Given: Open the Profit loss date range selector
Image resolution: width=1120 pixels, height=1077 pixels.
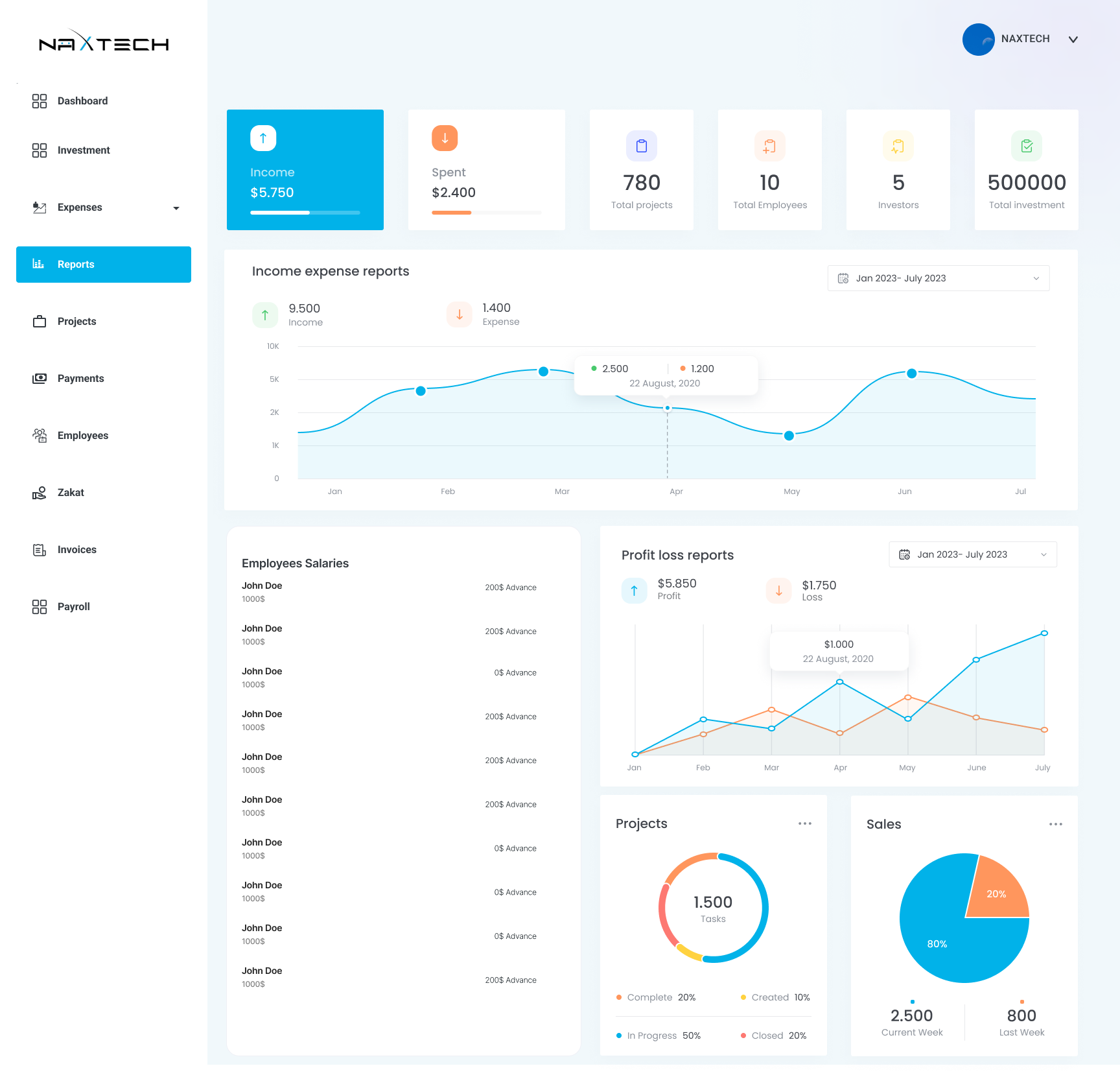Looking at the screenshot, I should pyautogui.click(x=972, y=554).
